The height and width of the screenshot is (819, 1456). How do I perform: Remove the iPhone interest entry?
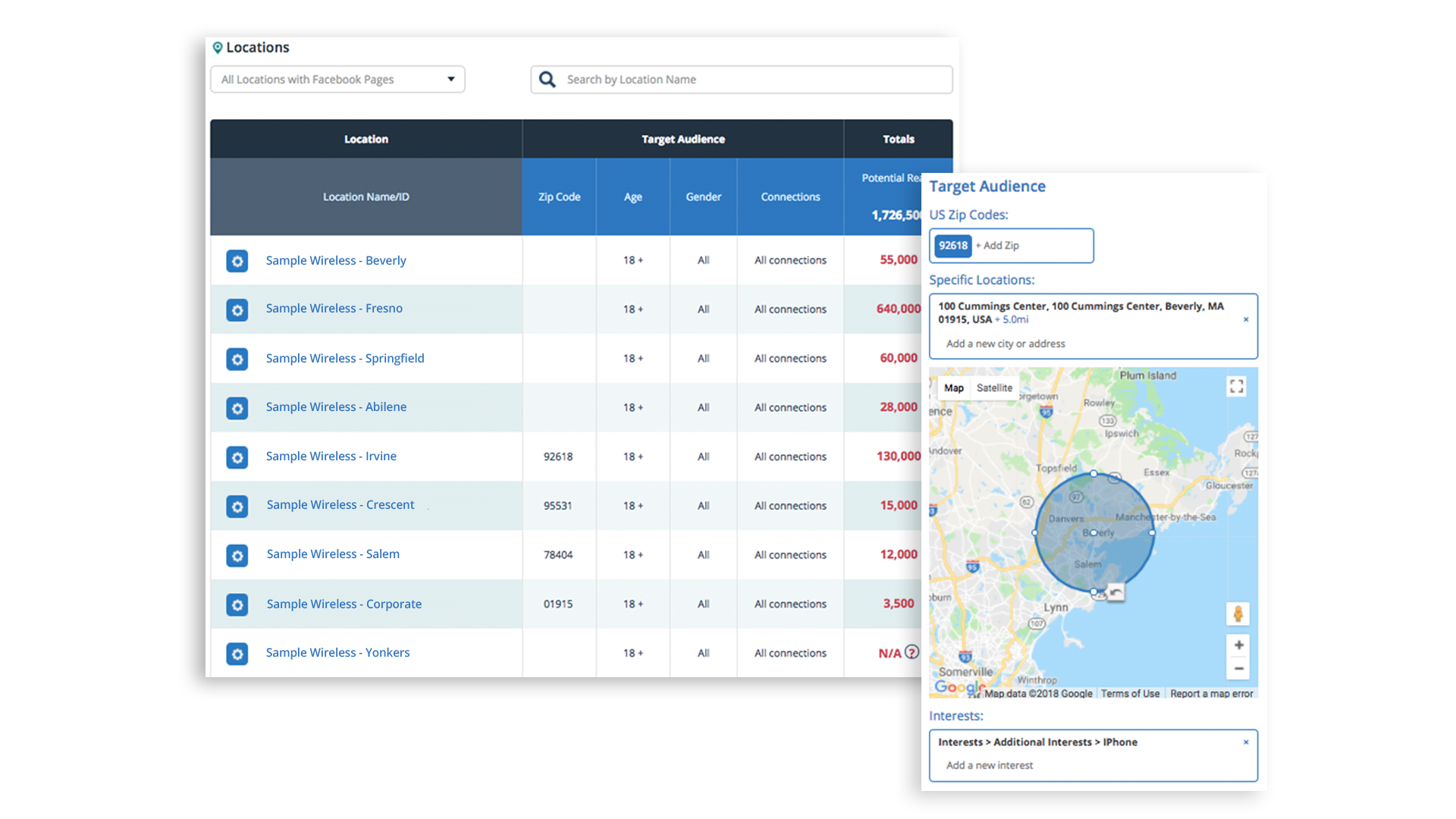coord(1246,742)
